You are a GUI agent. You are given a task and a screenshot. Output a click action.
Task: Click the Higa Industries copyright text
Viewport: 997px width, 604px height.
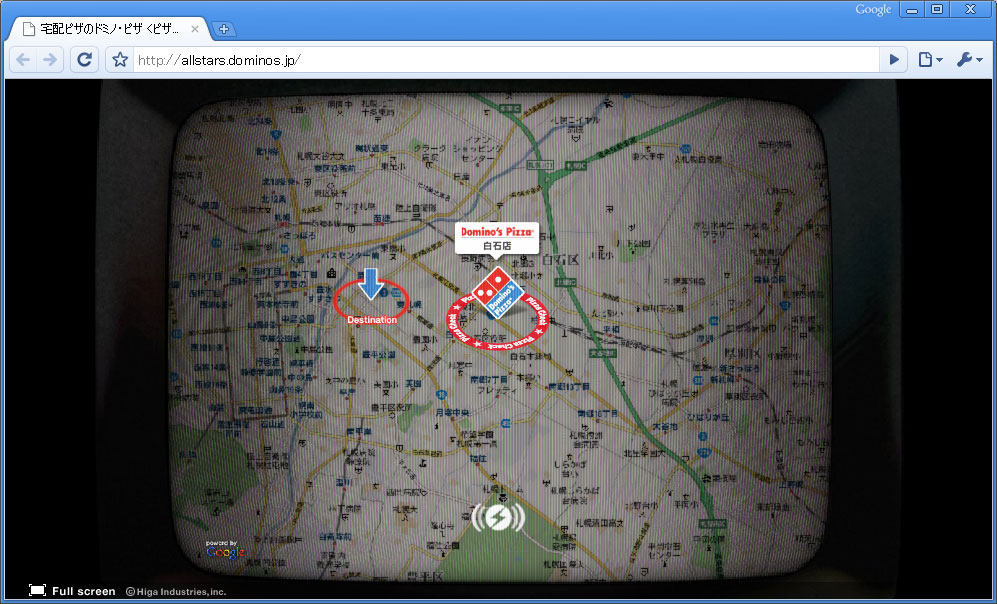coord(175,591)
